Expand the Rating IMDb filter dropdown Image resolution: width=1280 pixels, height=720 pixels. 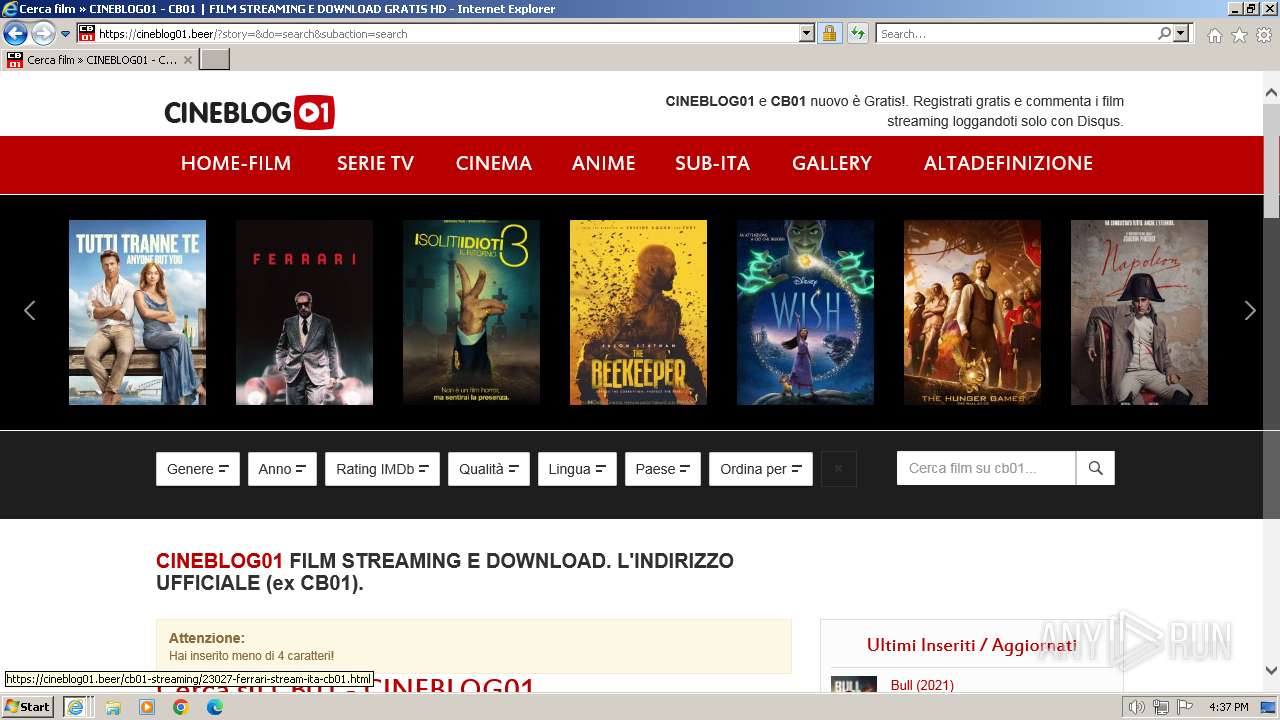[x=382, y=469]
